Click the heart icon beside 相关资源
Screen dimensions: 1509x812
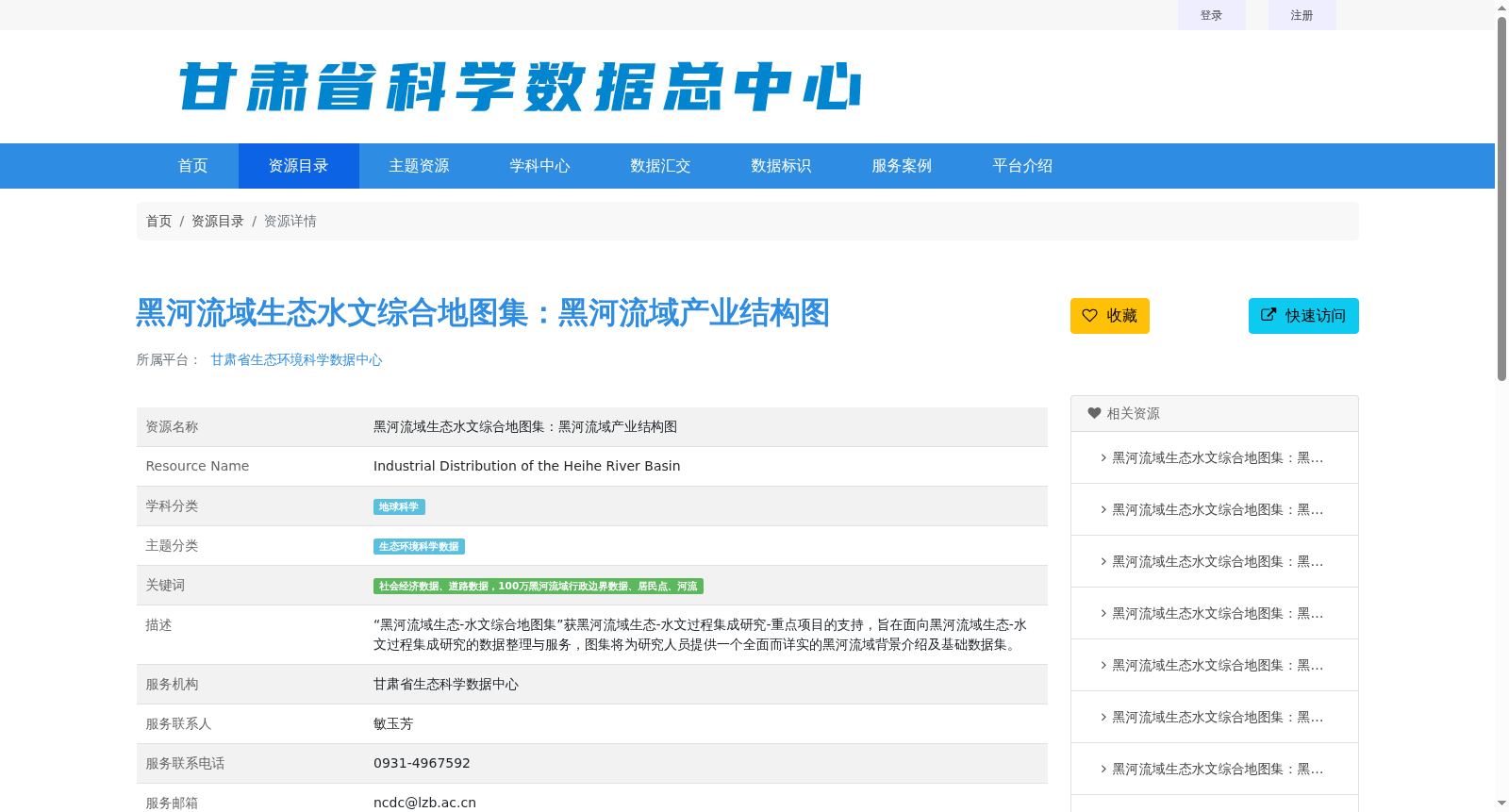click(1094, 413)
